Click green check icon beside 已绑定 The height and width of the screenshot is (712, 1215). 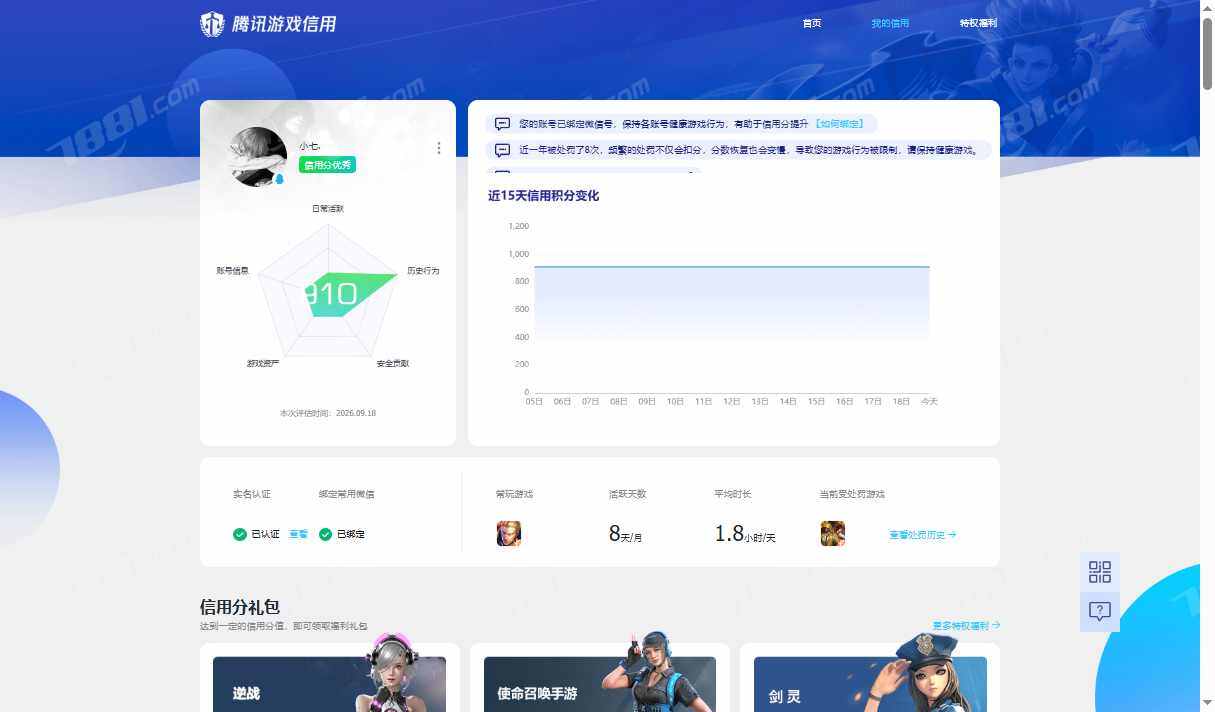(x=325, y=534)
